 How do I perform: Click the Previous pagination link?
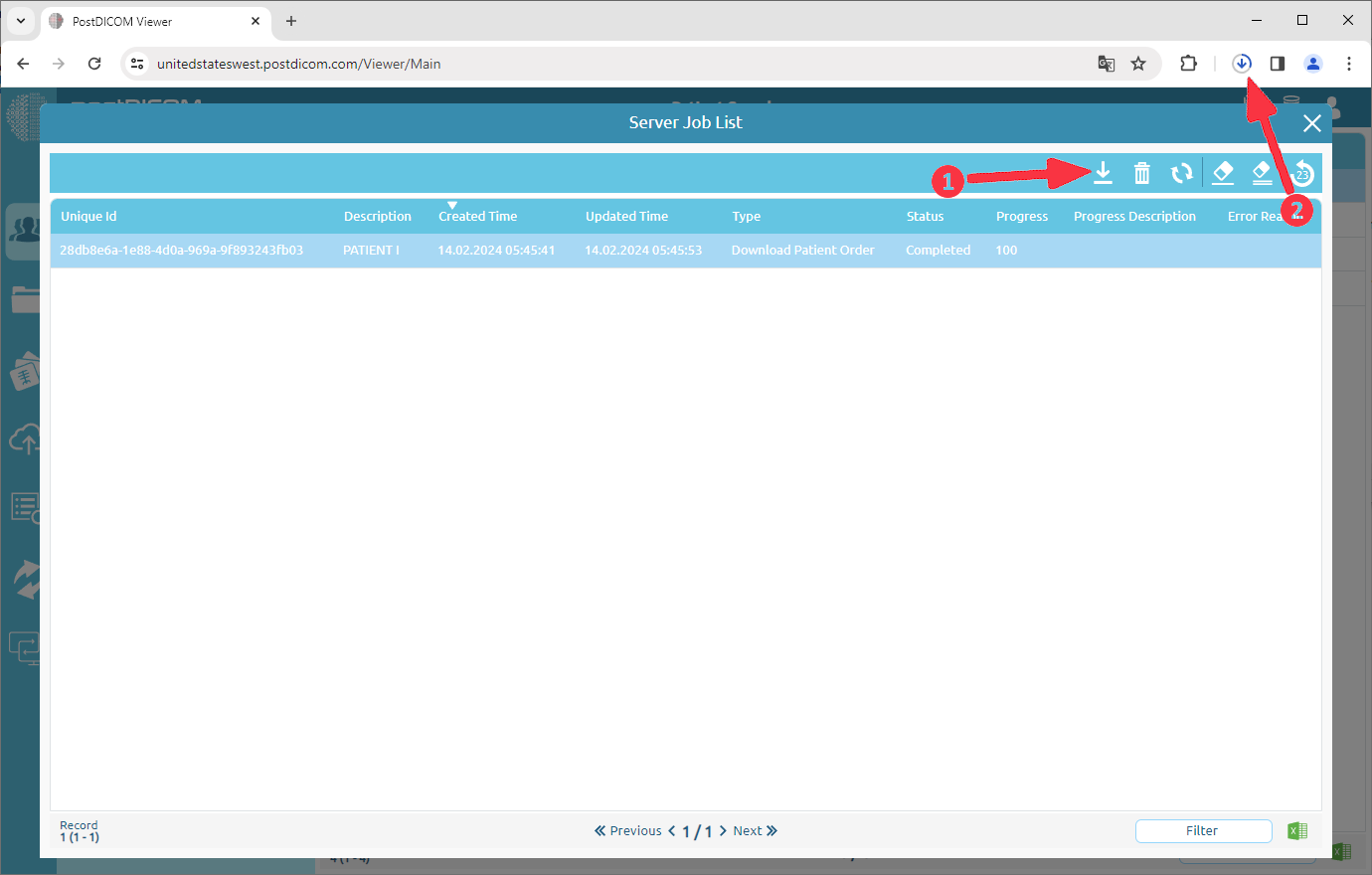pyautogui.click(x=633, y=830)
